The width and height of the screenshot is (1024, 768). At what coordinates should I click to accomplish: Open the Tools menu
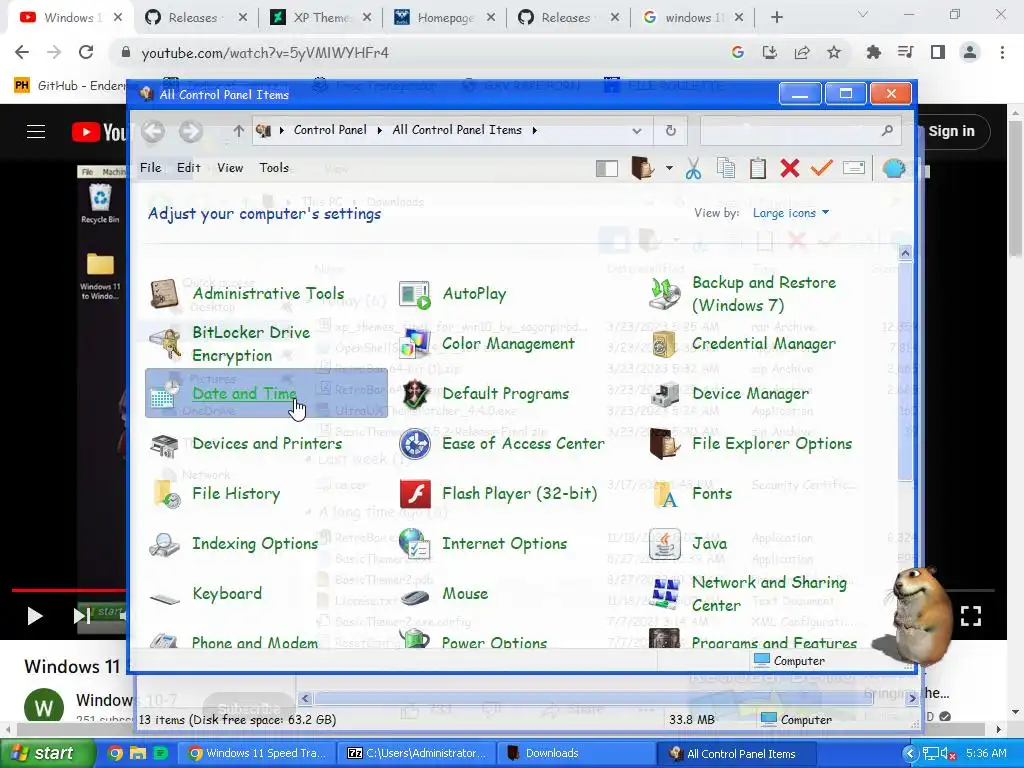coord(274,168)
